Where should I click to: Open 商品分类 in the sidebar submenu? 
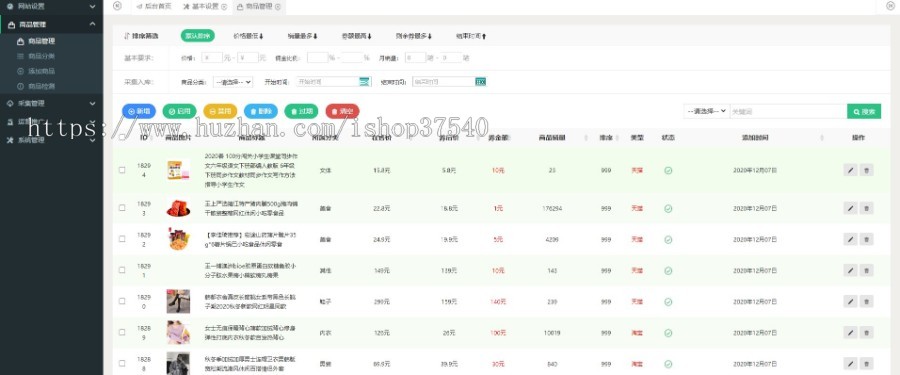(41, 56)
